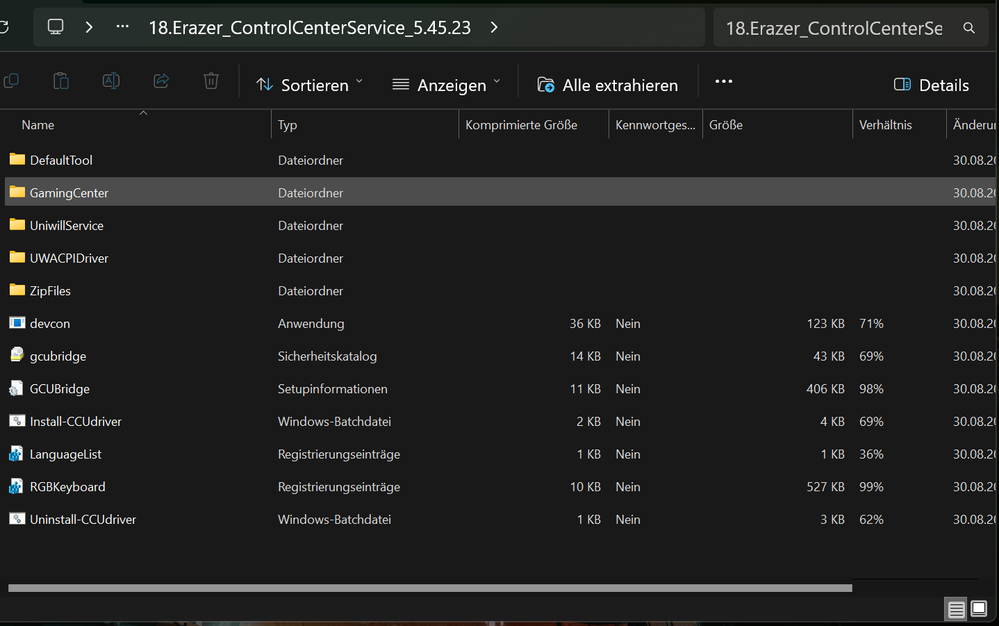Click the refresh icon left of the address bar
Screen dimensions: 999x626
[x=5, y=27]
